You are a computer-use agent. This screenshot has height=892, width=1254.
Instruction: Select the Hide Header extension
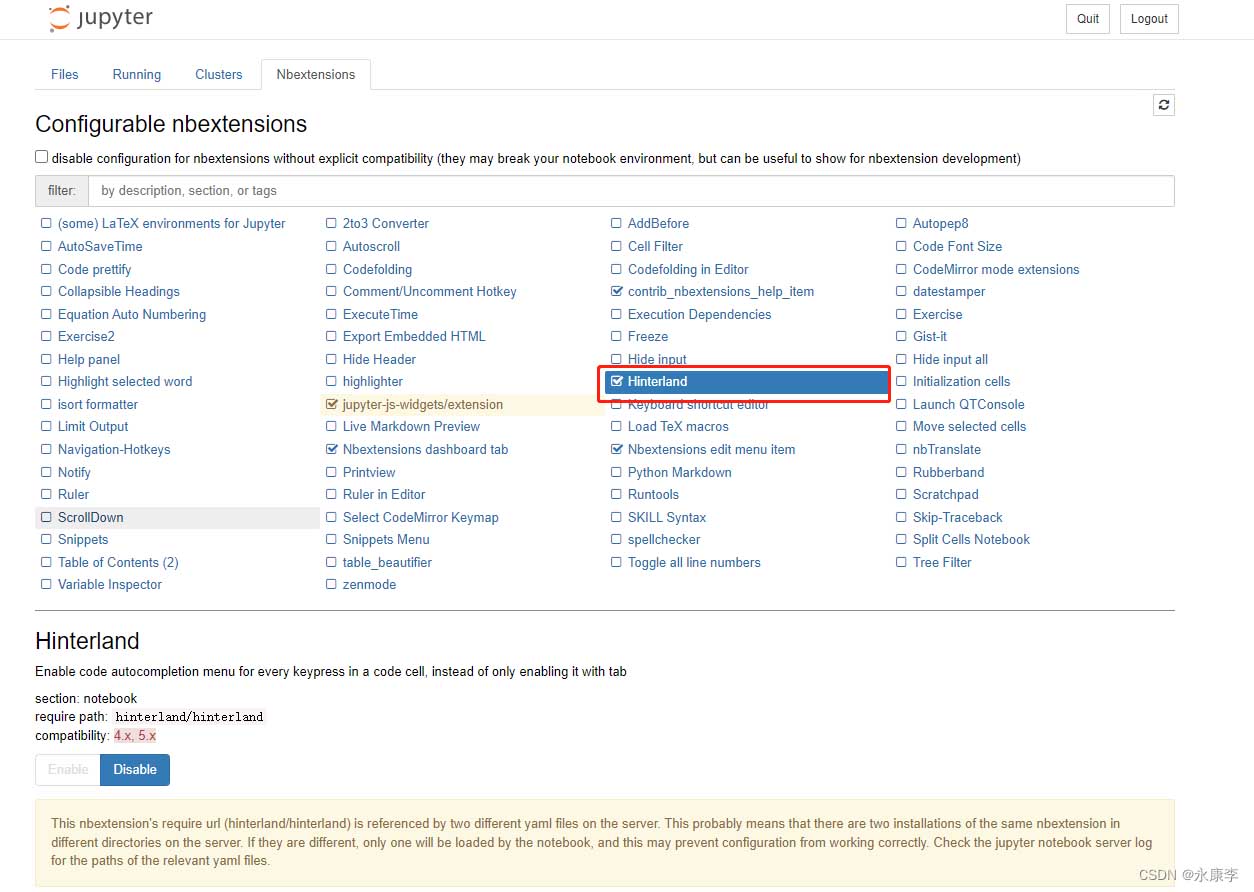click(x=379, y=360)
